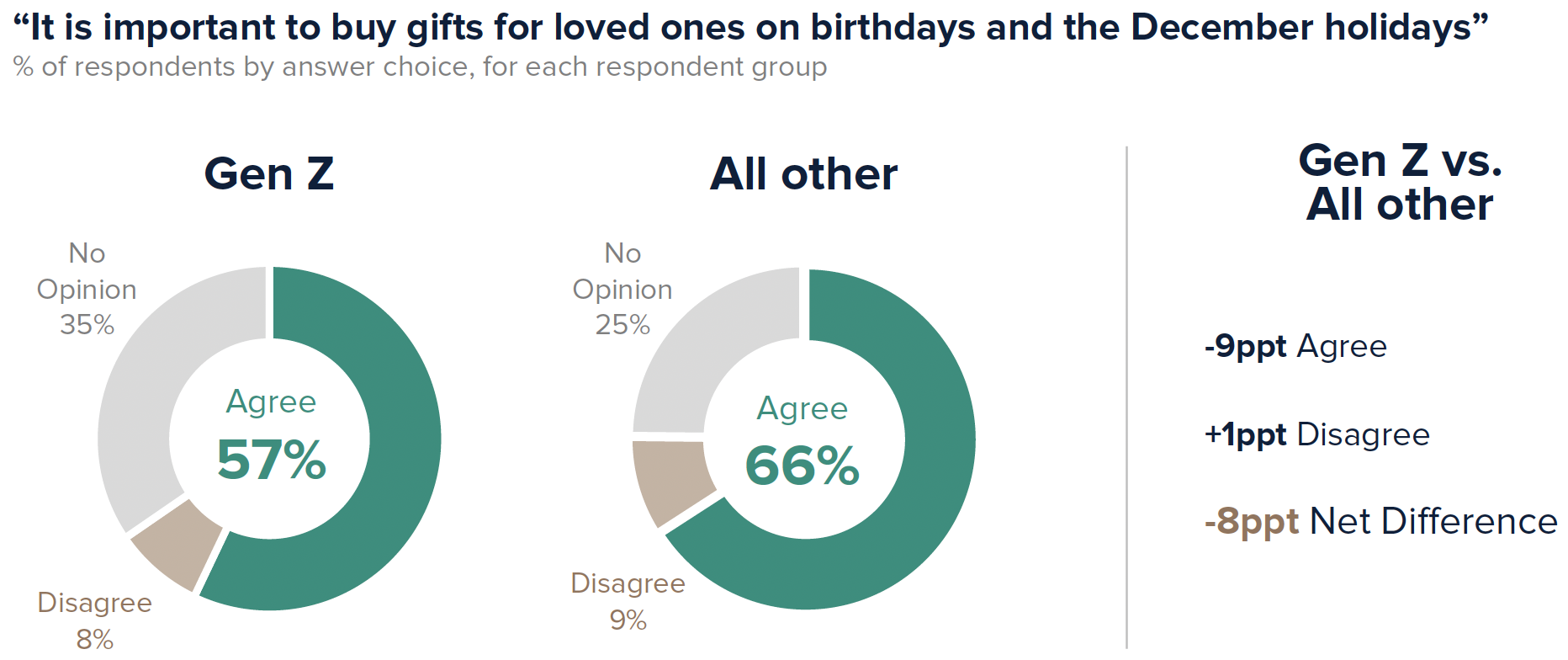Select the subtitle "% of respondents by answer choice"
Screen dimensions: 1568x660
tap(420, 67)
